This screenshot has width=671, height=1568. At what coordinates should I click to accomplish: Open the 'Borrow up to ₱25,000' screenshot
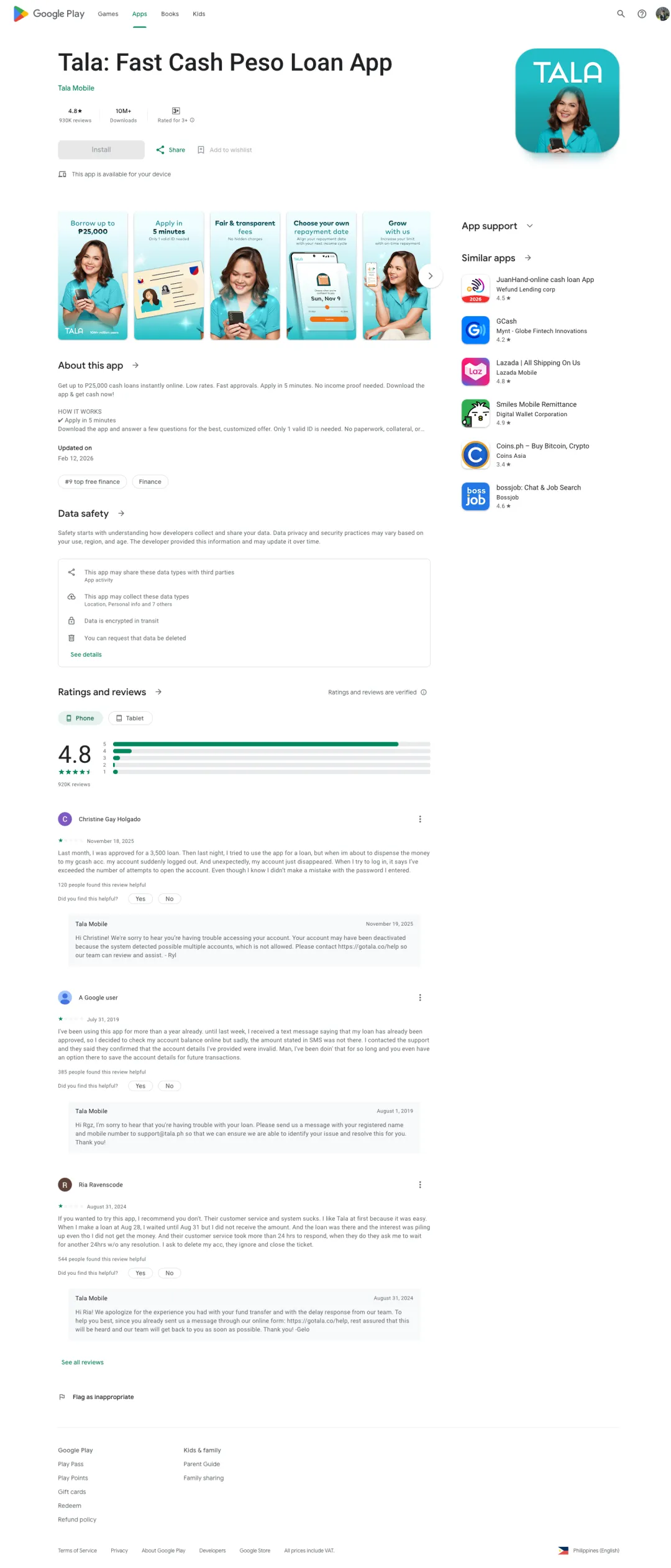(93, 276)
